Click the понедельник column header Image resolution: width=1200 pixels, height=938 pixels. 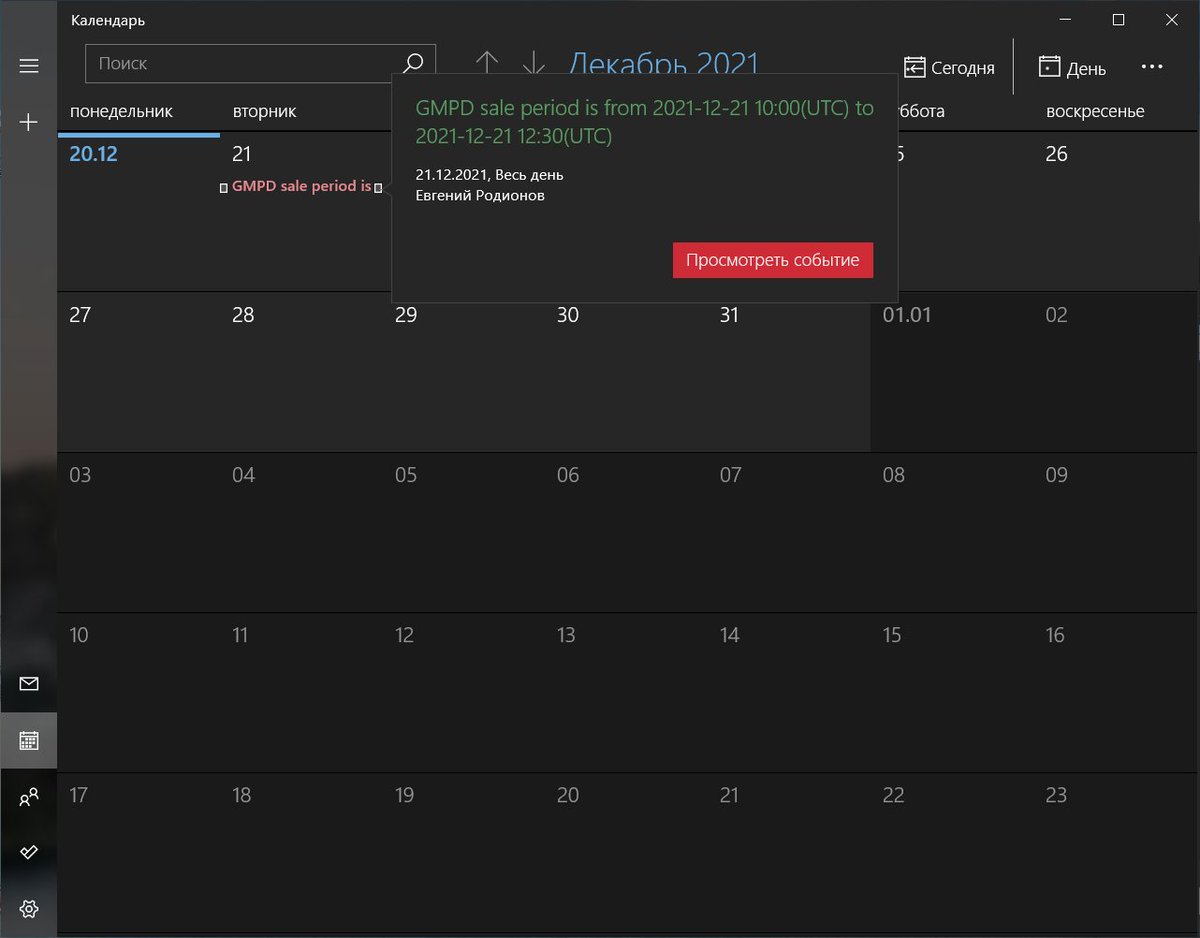click(121, 111)
